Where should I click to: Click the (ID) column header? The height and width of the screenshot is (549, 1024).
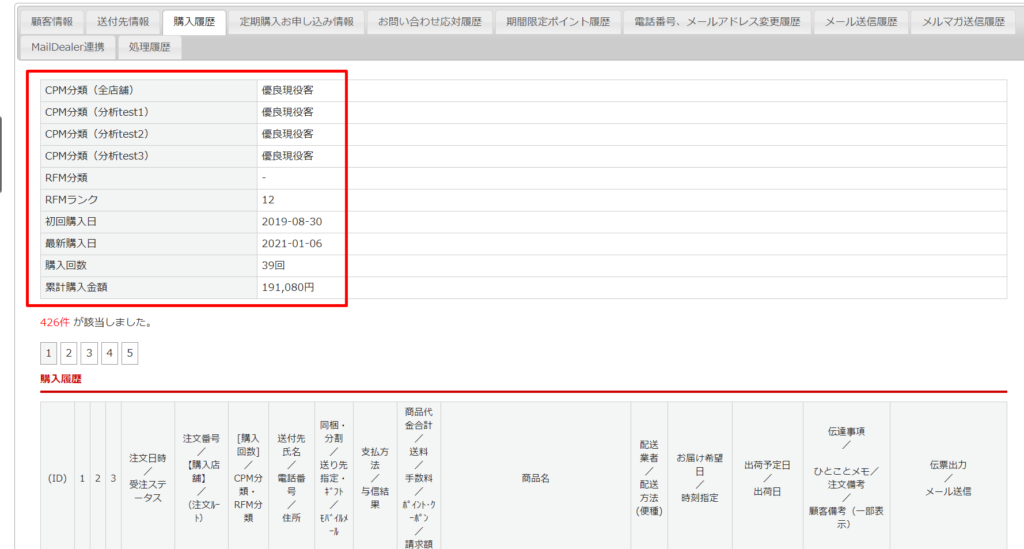pos(57,478)
